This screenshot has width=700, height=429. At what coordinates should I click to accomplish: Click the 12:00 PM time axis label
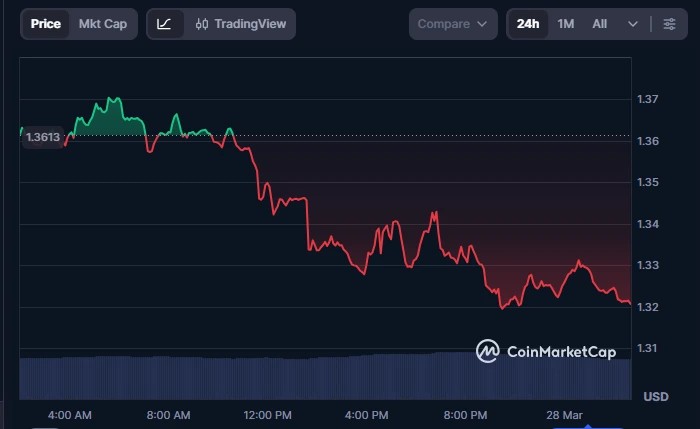pos(268,415)
